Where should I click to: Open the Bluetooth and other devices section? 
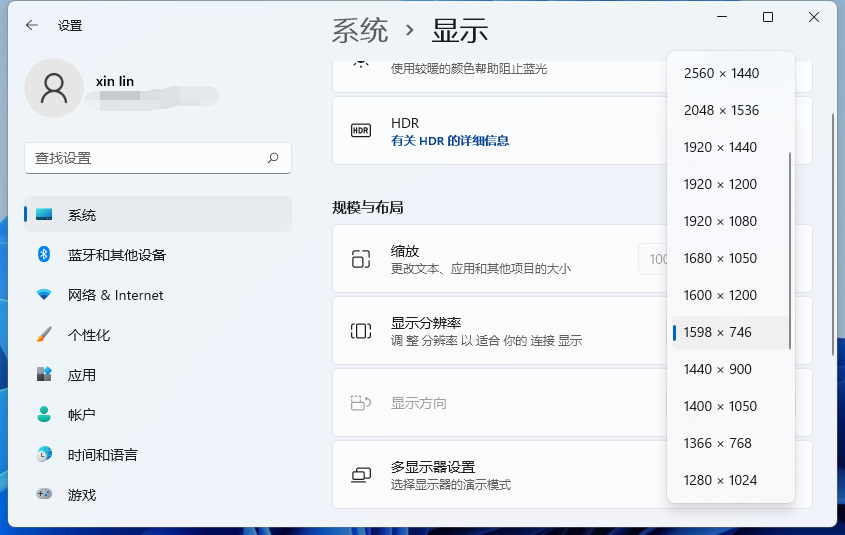pos(44,255)
